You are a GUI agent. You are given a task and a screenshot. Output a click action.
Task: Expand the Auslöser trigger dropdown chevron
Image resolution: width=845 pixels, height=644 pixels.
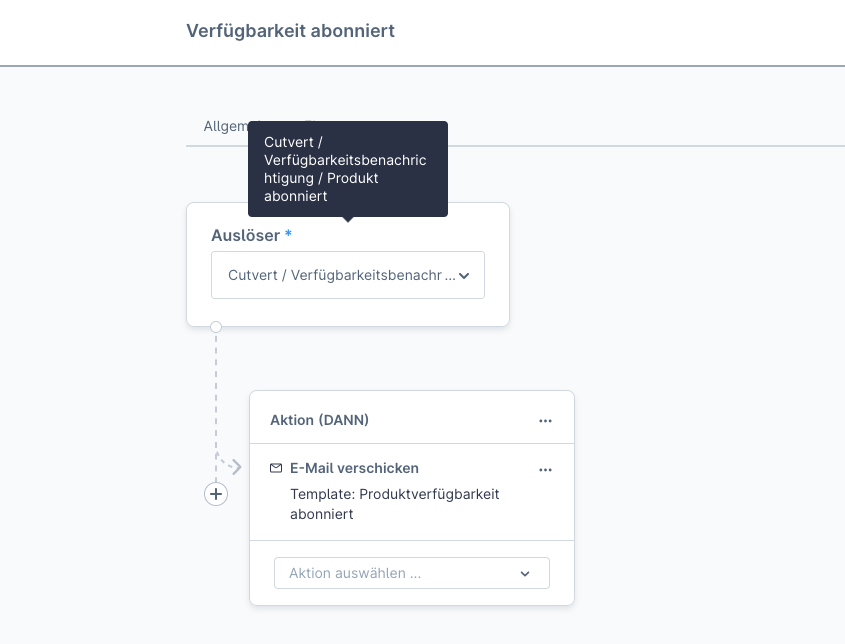[464, 276]
